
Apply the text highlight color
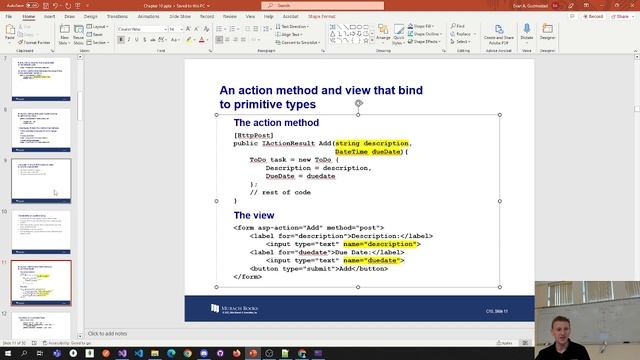[189, 40]
